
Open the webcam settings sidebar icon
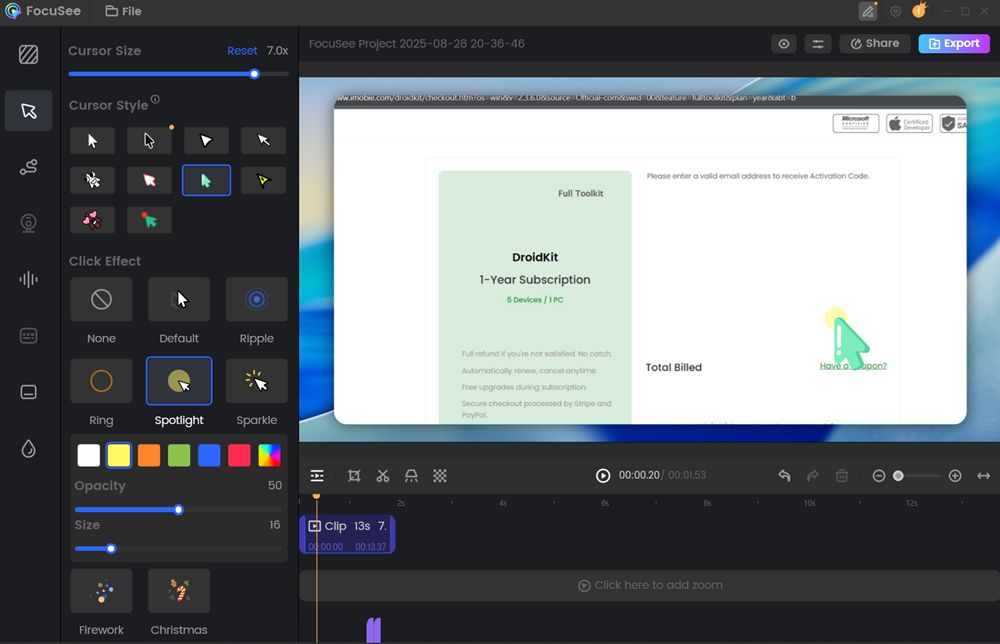29,223
